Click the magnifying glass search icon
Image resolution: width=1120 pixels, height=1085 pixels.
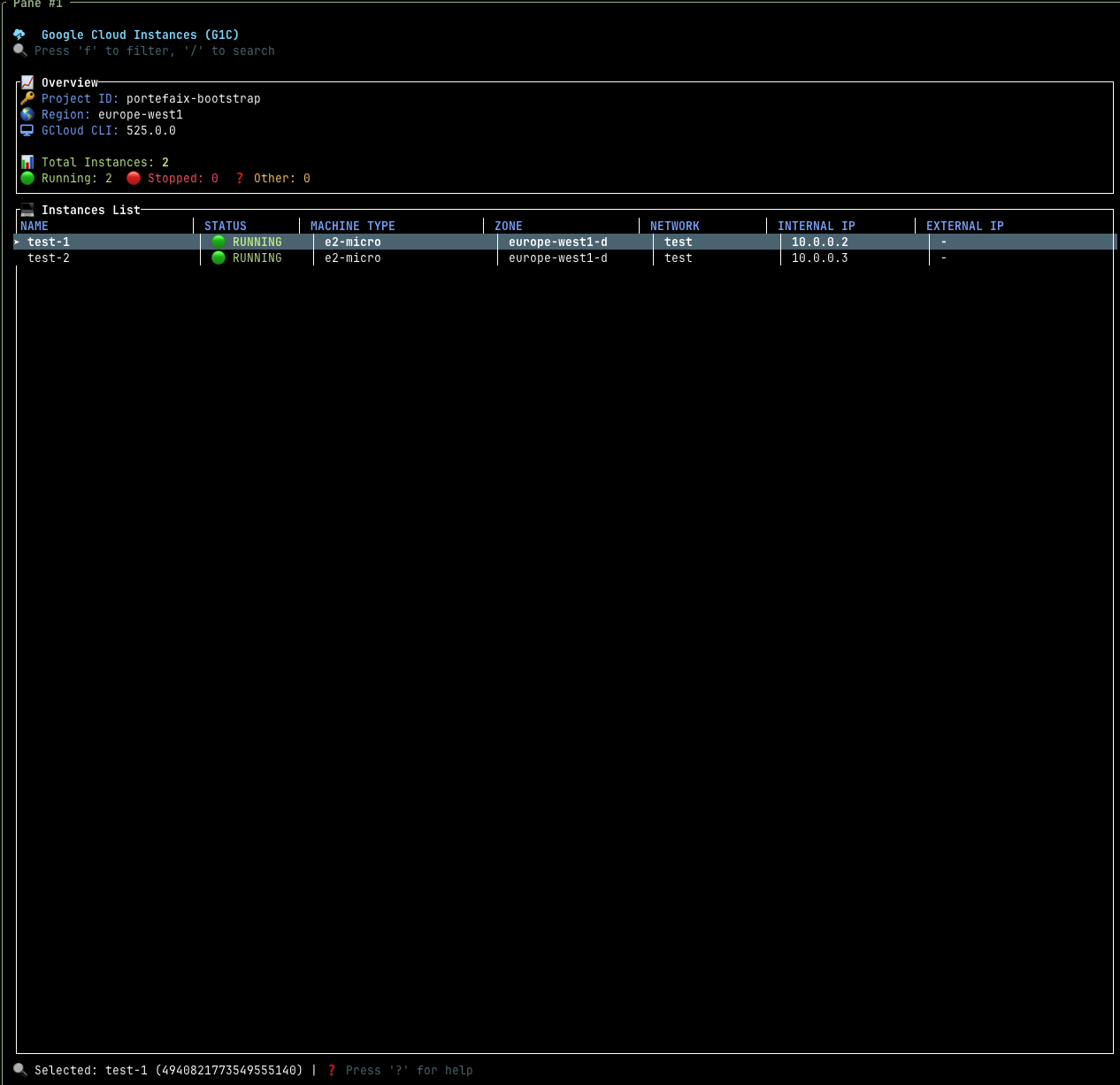[x=20, y=50]
